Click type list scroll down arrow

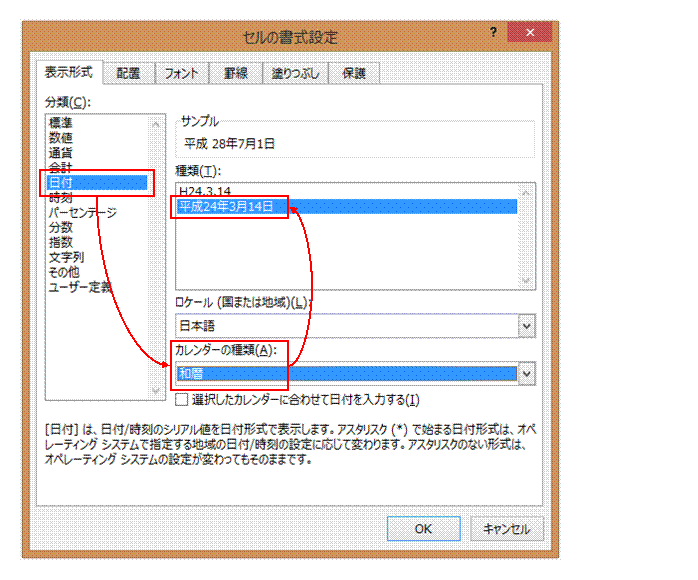click(x=526, y=280)
